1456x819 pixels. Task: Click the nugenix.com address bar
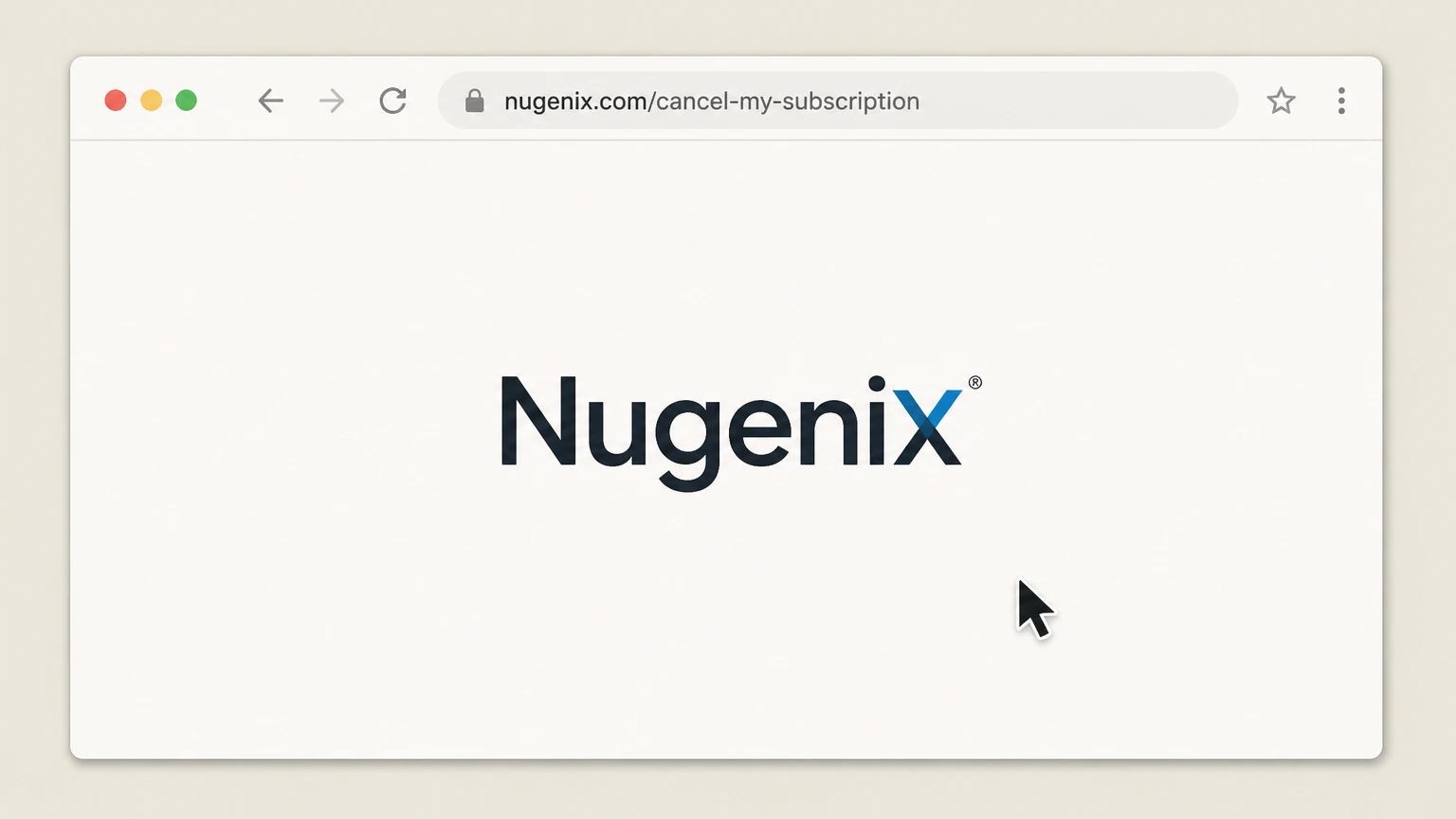[838, 100]
